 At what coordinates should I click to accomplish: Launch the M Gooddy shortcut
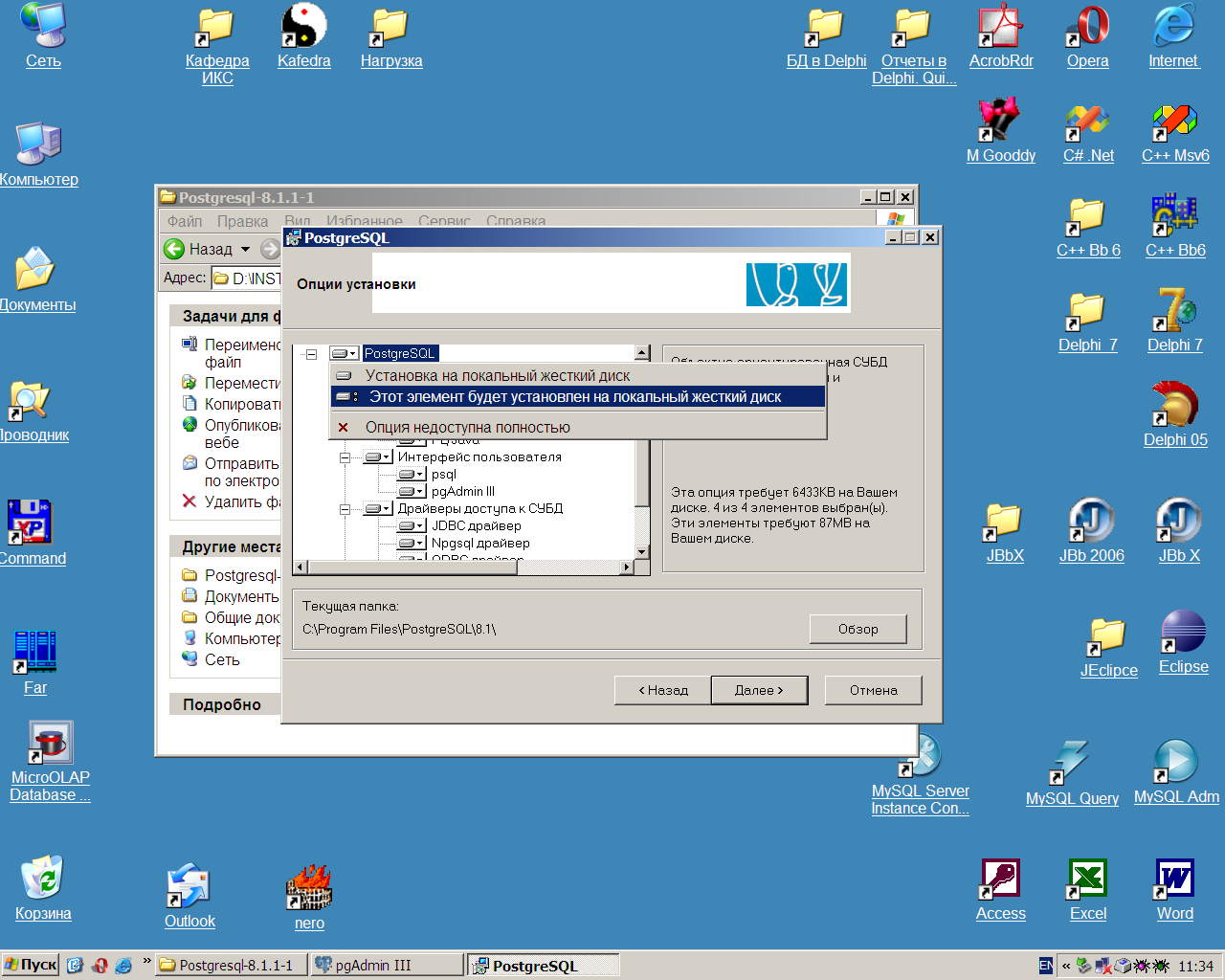tap(1001, 131)
